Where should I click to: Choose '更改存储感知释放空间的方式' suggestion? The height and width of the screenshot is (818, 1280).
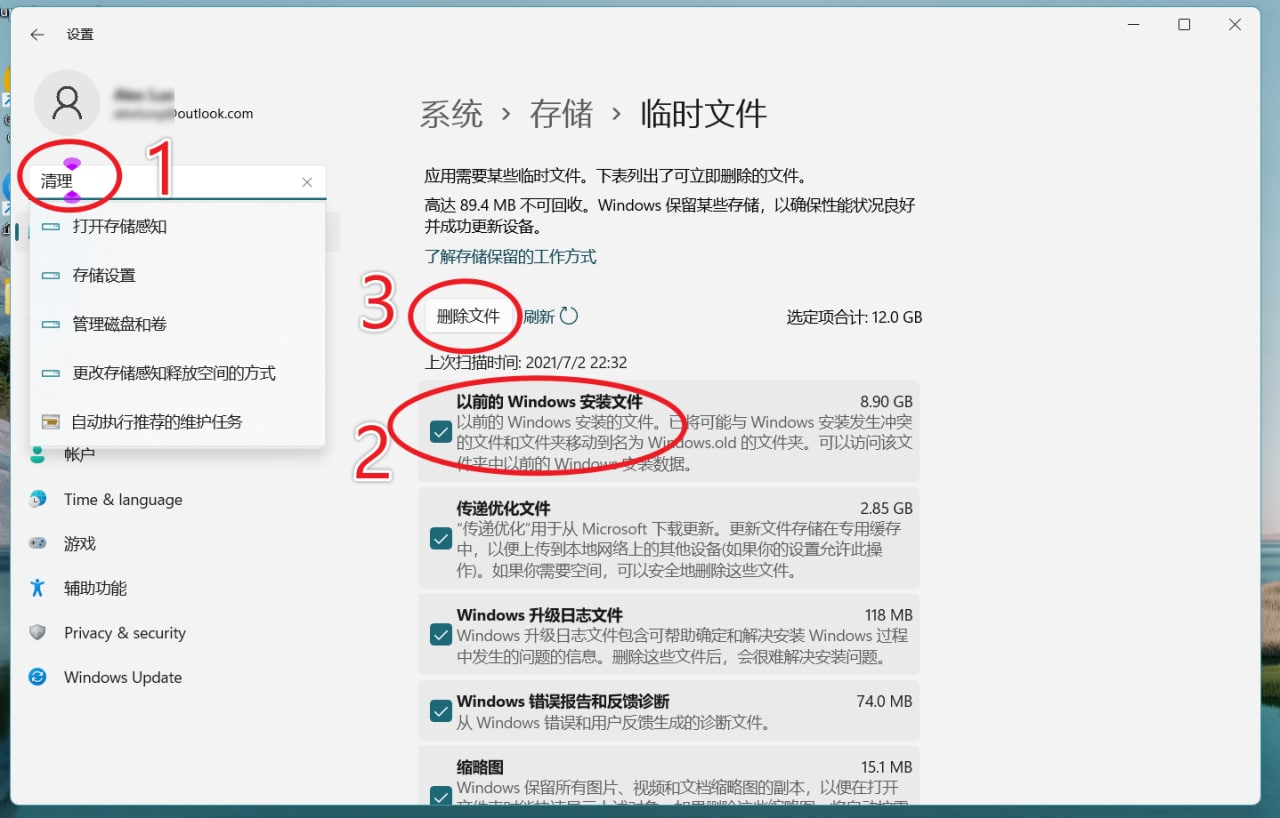[174, 373]
